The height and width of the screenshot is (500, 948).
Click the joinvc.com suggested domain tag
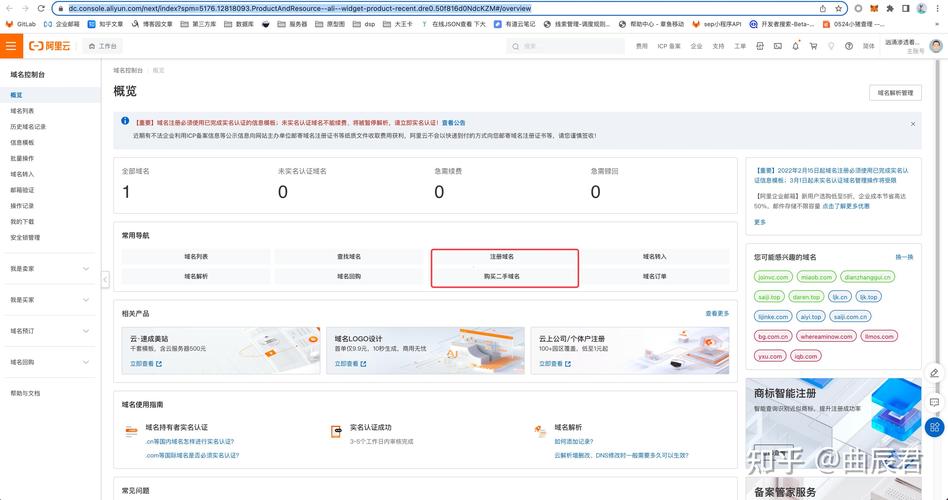(x=773, y=277)
